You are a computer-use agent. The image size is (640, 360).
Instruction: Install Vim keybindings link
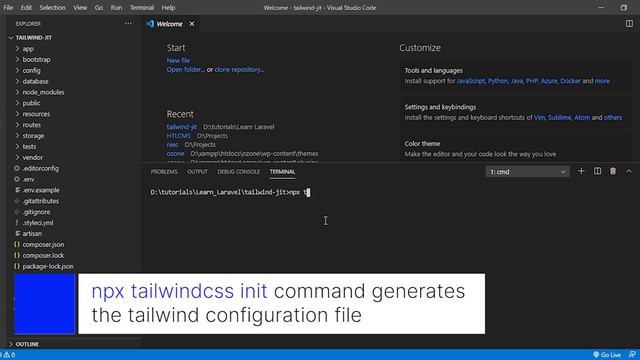click(x=539, y=118)
